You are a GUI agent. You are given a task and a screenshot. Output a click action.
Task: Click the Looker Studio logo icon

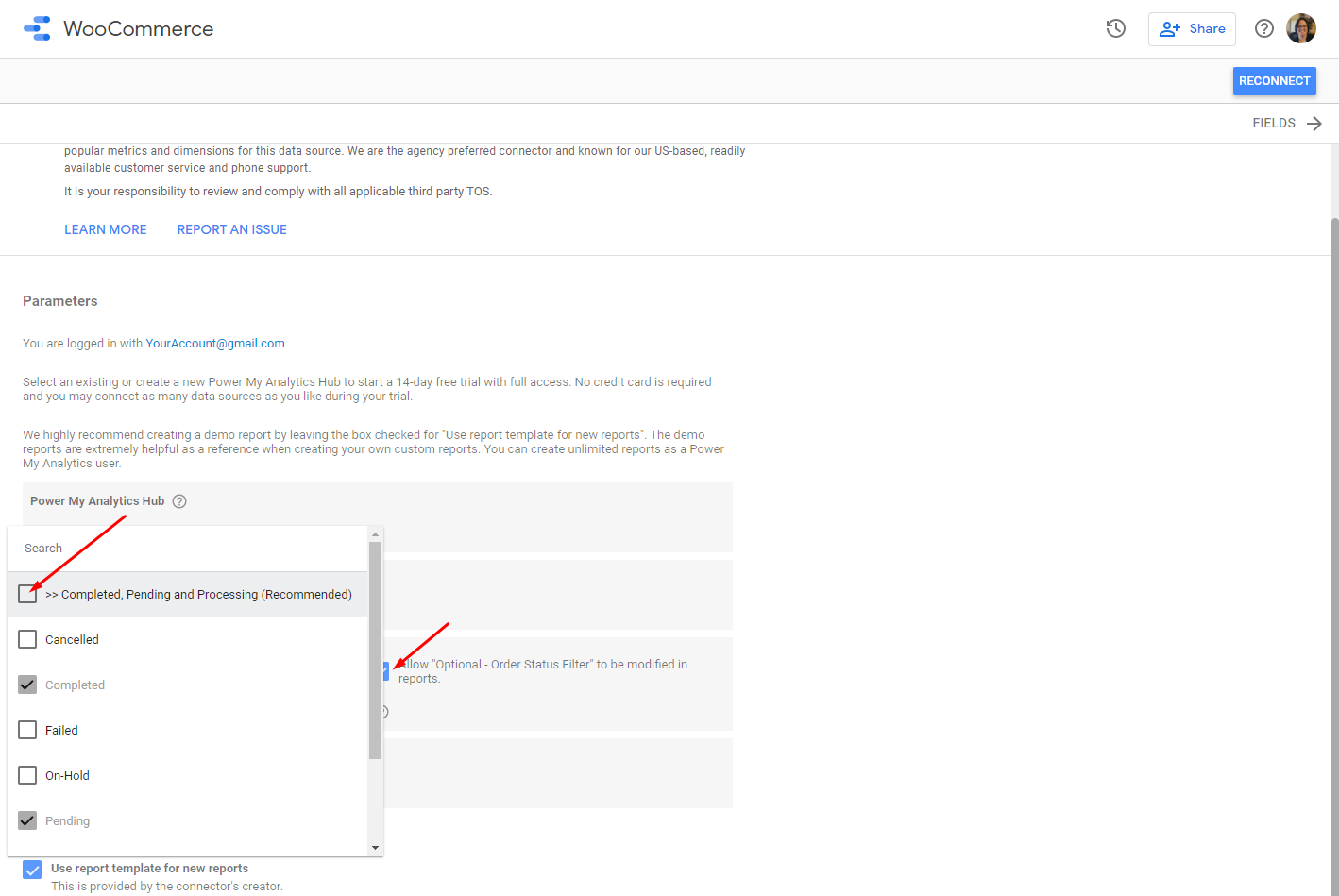pyautogui.click(x=37, y=28)
